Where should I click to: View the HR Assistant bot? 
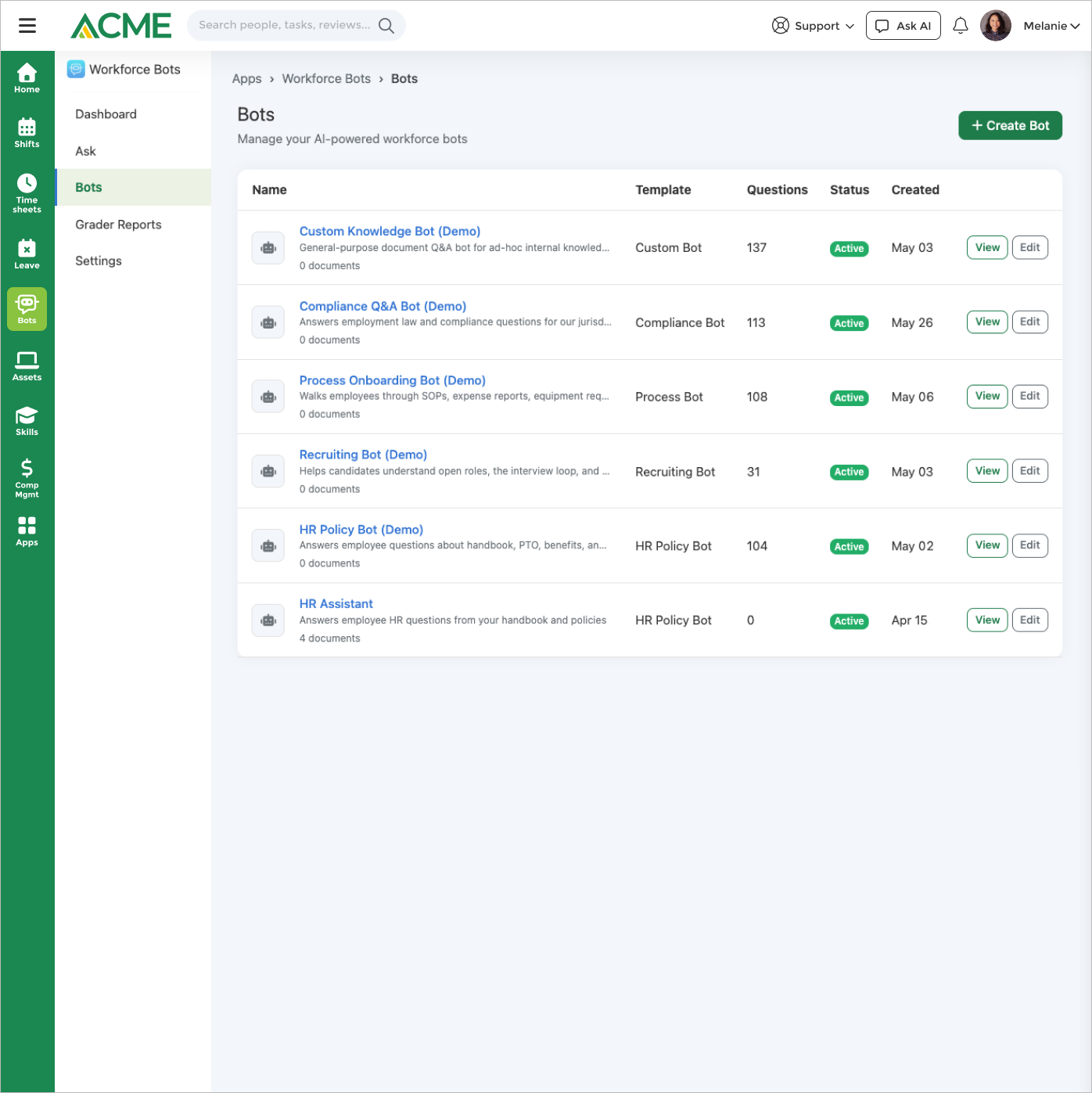(x=987, y=620)
